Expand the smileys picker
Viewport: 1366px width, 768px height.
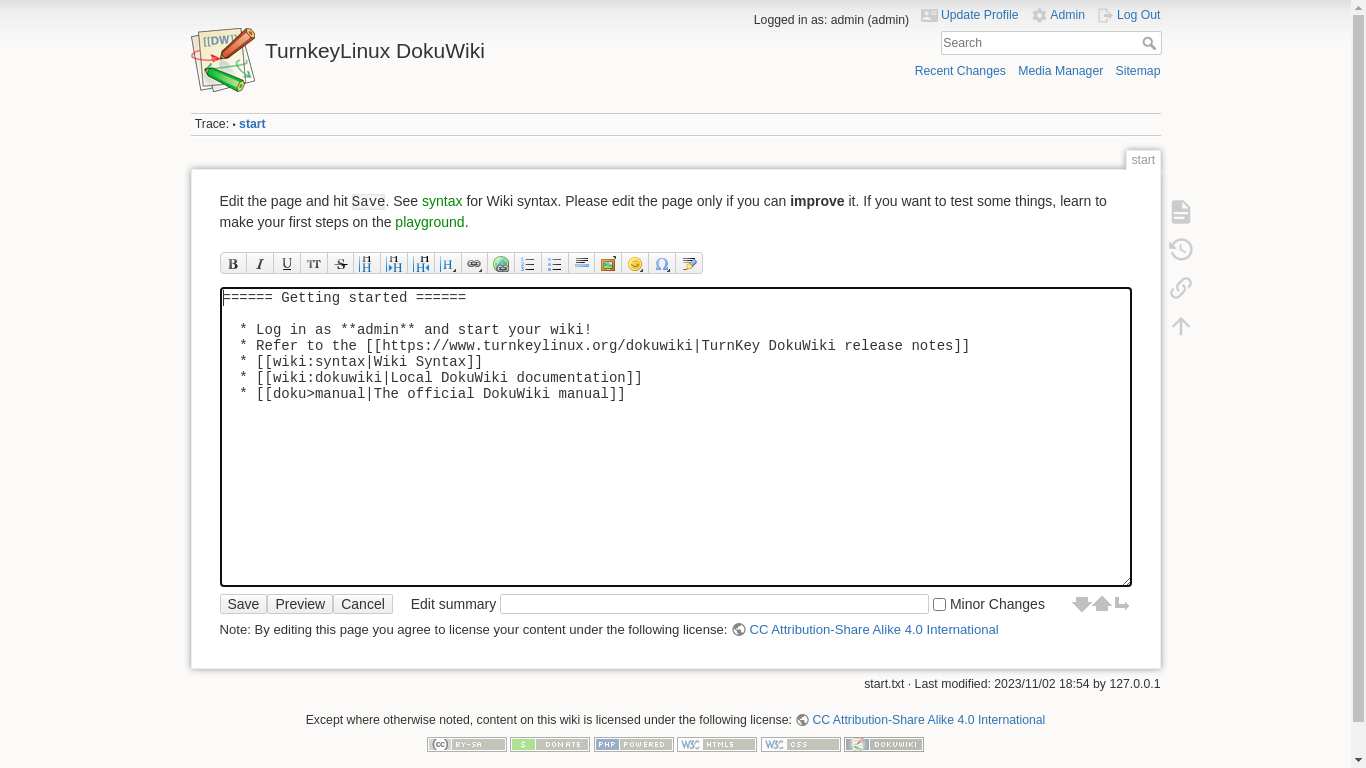[635, 264]
